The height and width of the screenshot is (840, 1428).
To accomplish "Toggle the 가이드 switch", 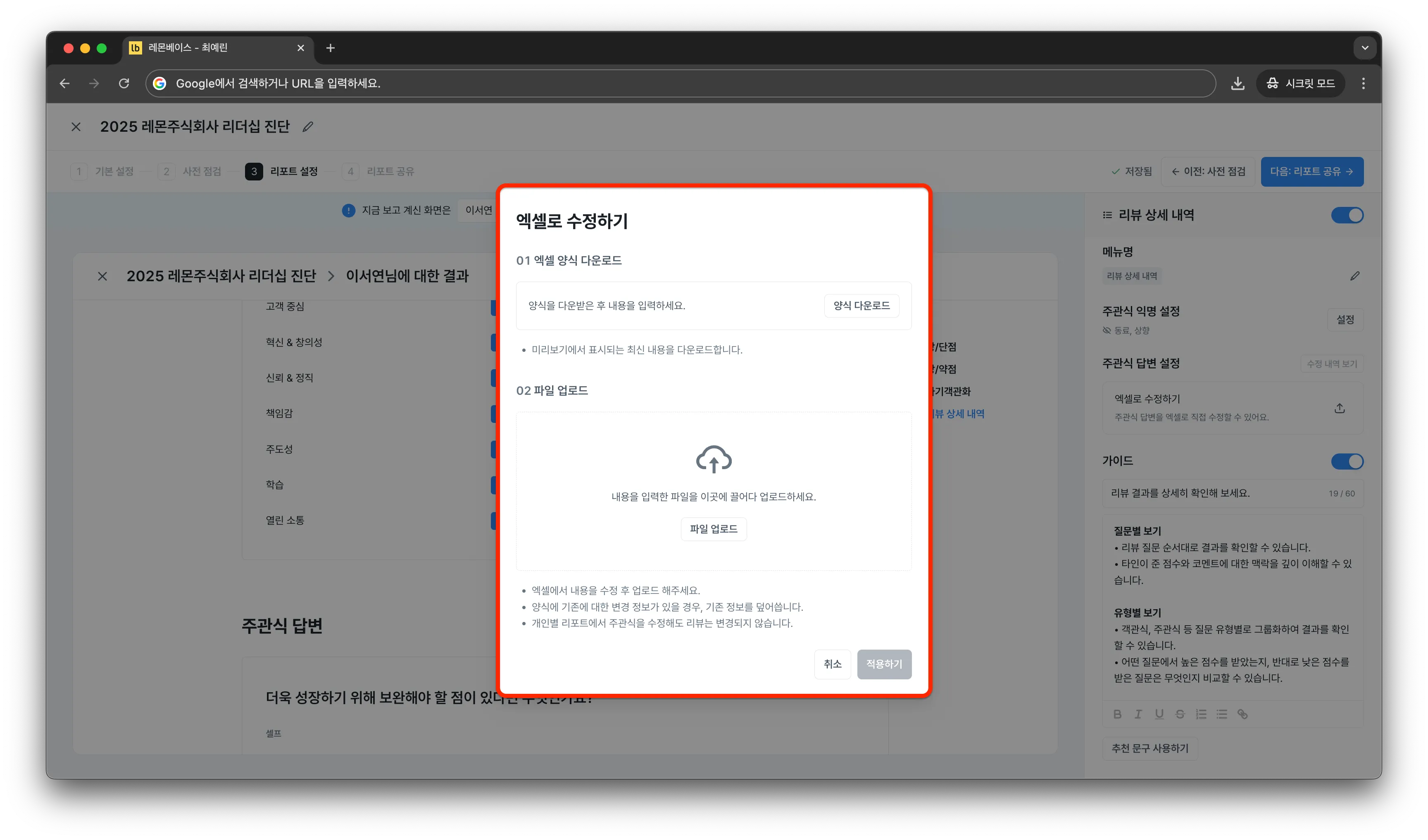I will tap(1347, 461).
